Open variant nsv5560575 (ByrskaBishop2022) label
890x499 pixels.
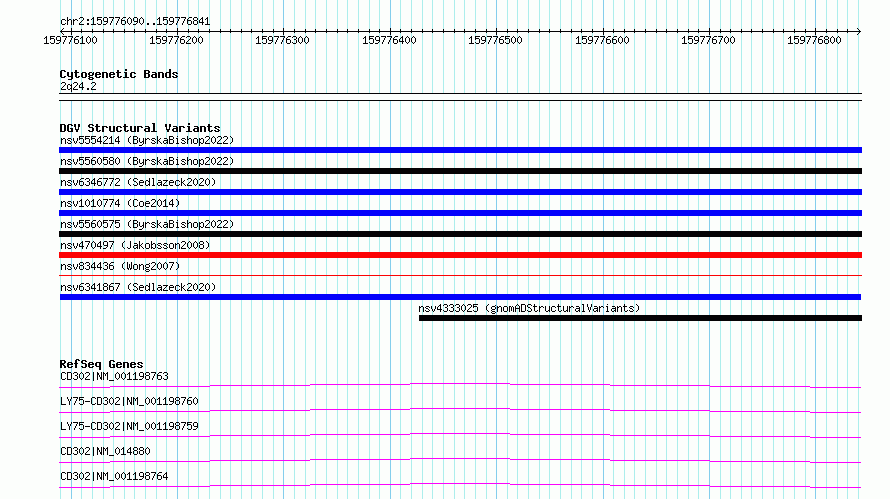click(147, 224)
